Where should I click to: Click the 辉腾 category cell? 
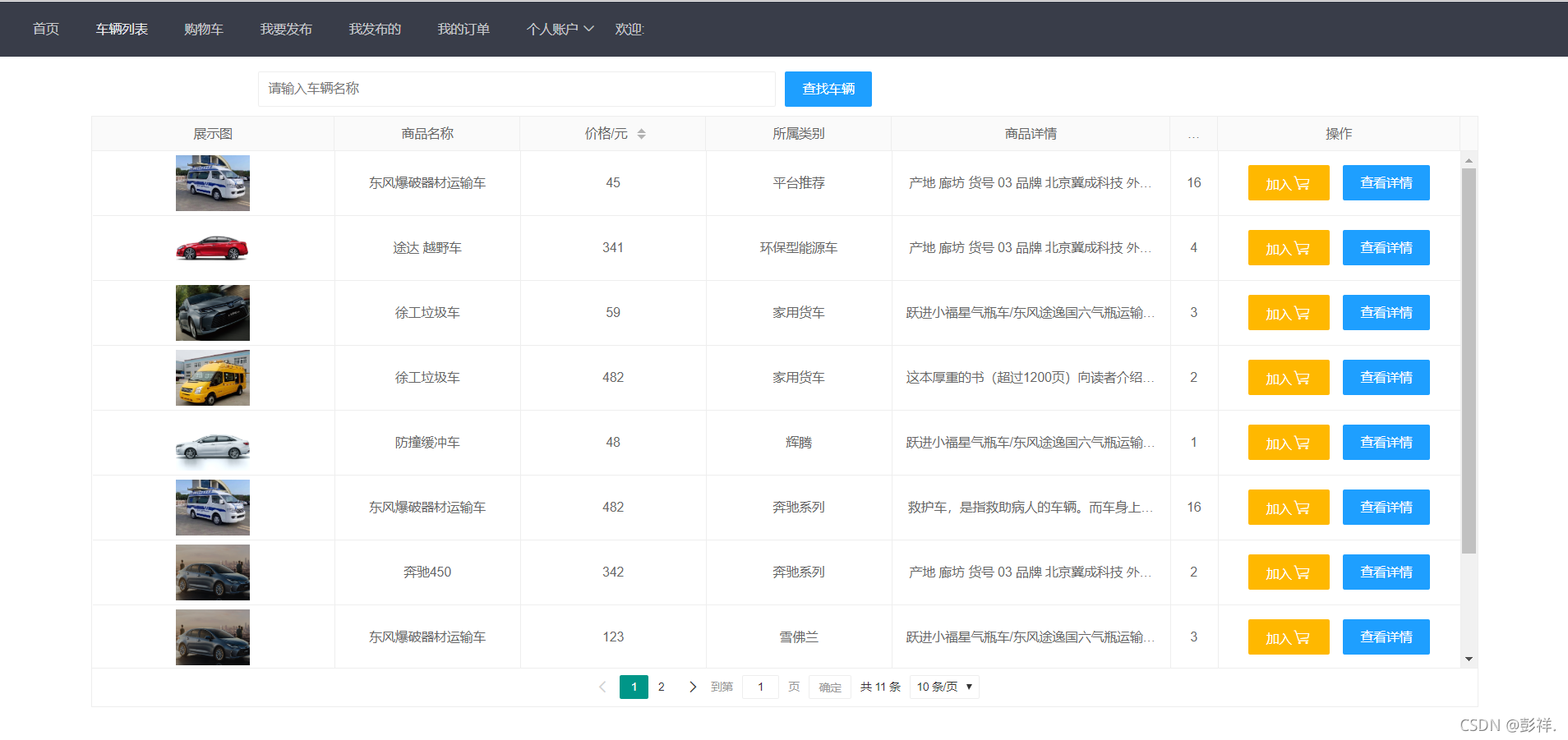coord(799,443)
